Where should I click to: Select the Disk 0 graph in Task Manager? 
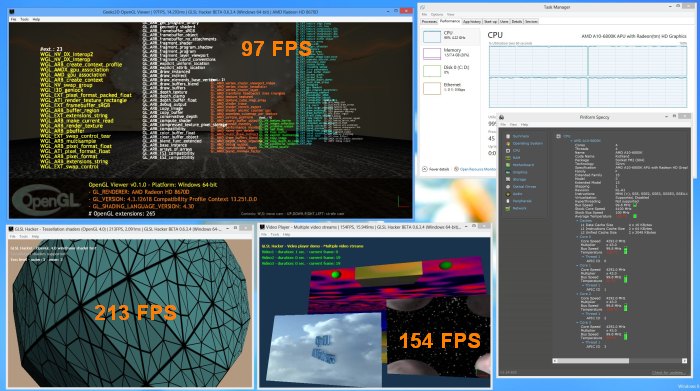pos(432,71)
